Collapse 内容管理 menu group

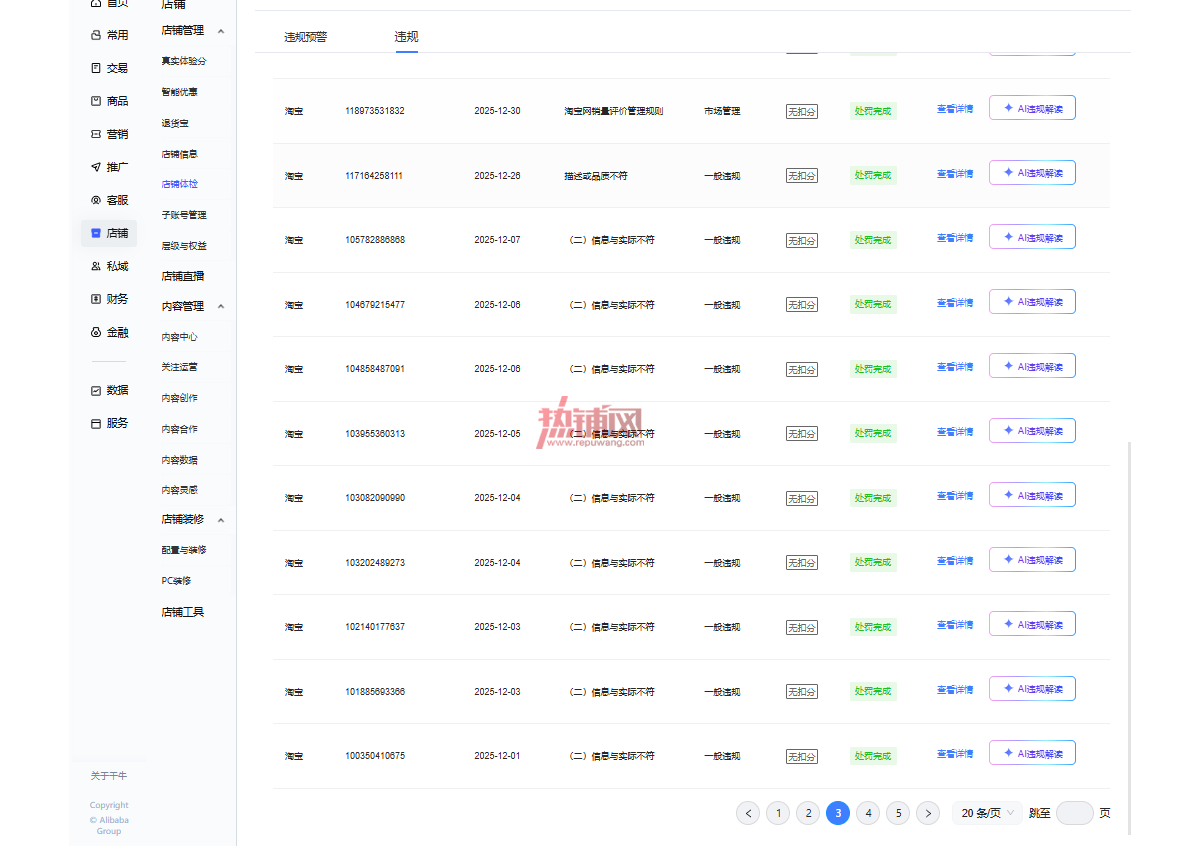tap(221, 307)
